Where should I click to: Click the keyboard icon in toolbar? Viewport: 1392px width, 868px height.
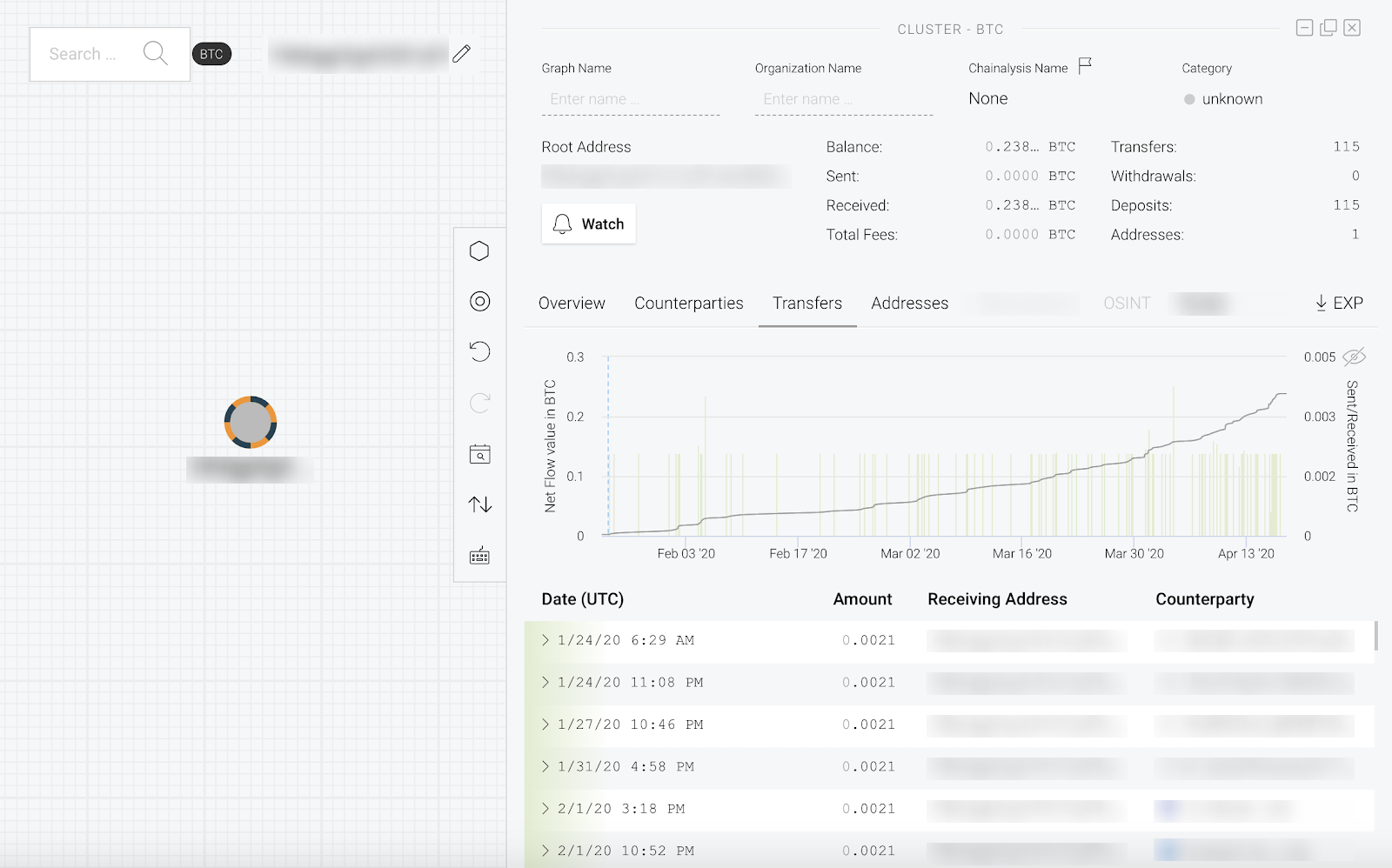479,556
